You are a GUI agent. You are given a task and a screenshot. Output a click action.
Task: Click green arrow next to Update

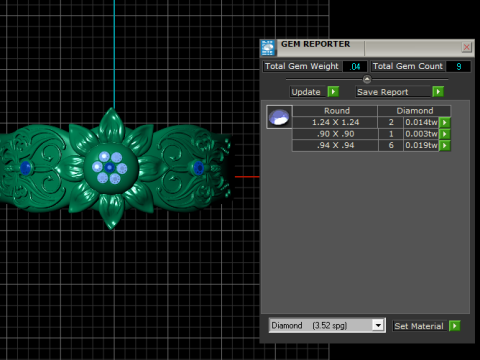333,91
